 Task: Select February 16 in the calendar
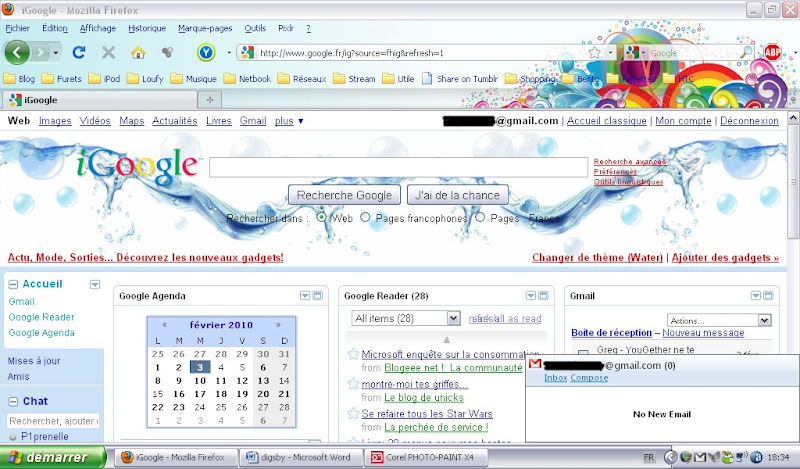pos(179,394)
